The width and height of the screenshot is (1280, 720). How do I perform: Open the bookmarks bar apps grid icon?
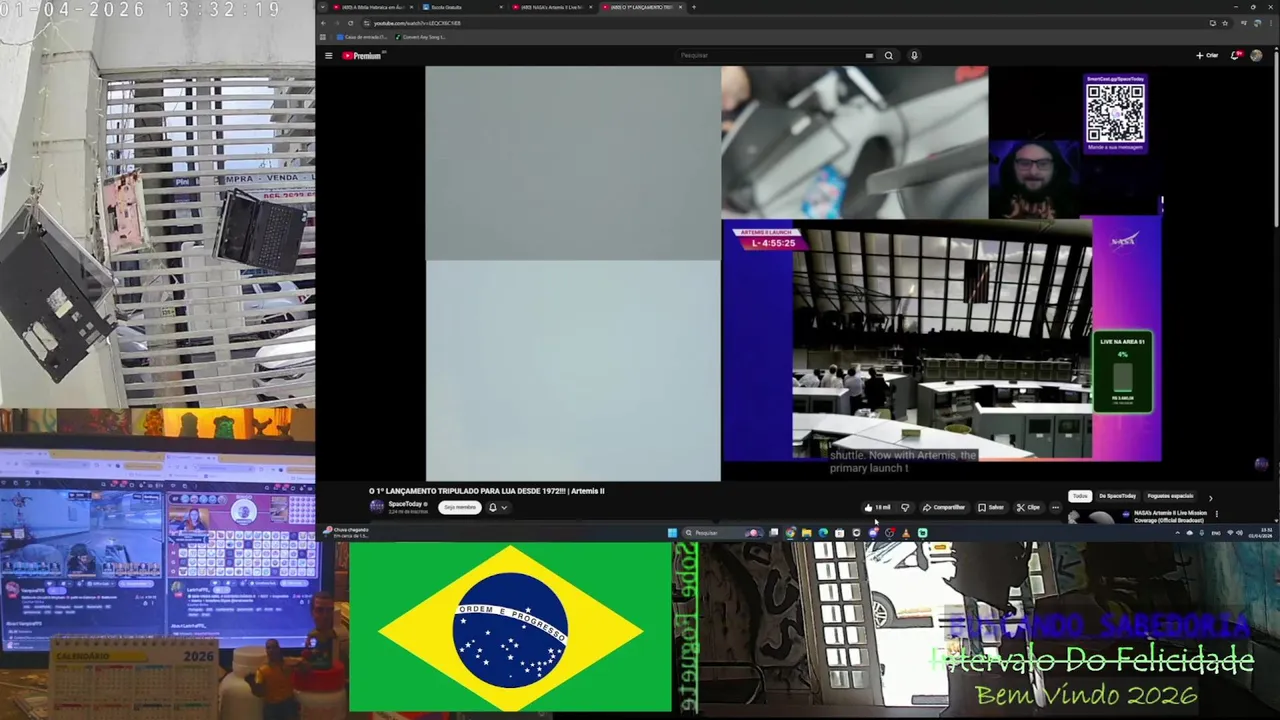[323, 37]
